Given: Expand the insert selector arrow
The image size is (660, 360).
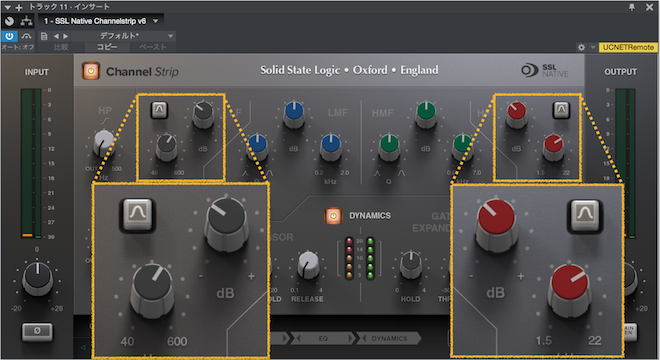Looking at the screenshot, I should (156, 21).
